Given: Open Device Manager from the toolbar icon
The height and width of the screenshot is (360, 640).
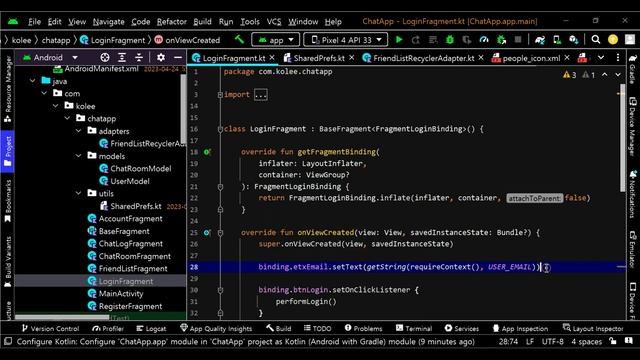Looking at the screenshot, I should (x=557, y=40).
